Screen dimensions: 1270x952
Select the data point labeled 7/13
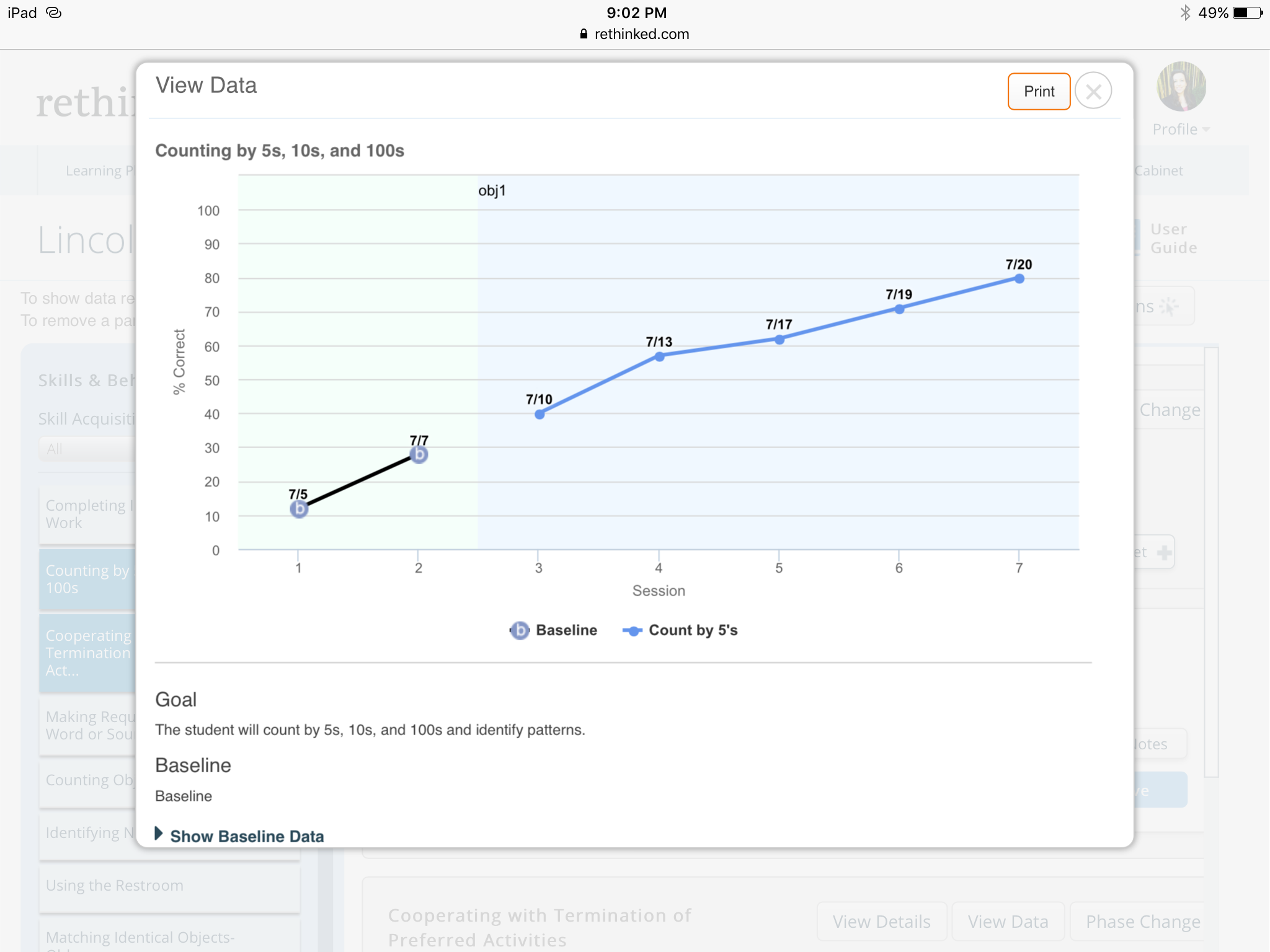pos(659,356)
